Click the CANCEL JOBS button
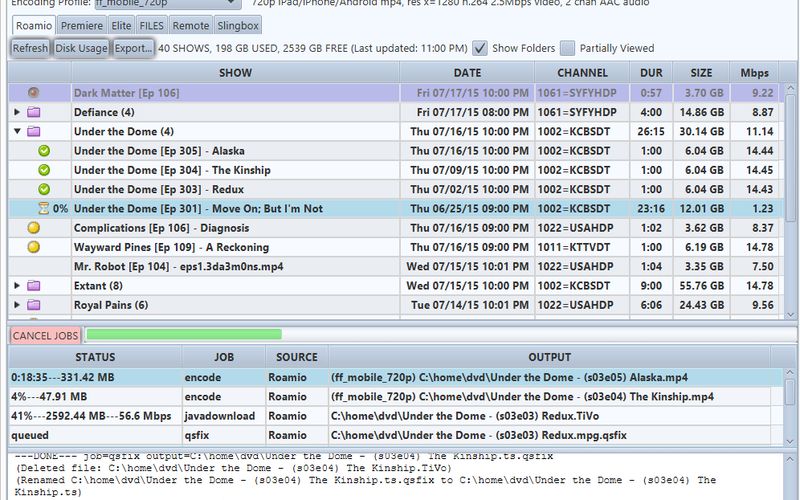Screen dimensions: 800x500 click(45, 335)
